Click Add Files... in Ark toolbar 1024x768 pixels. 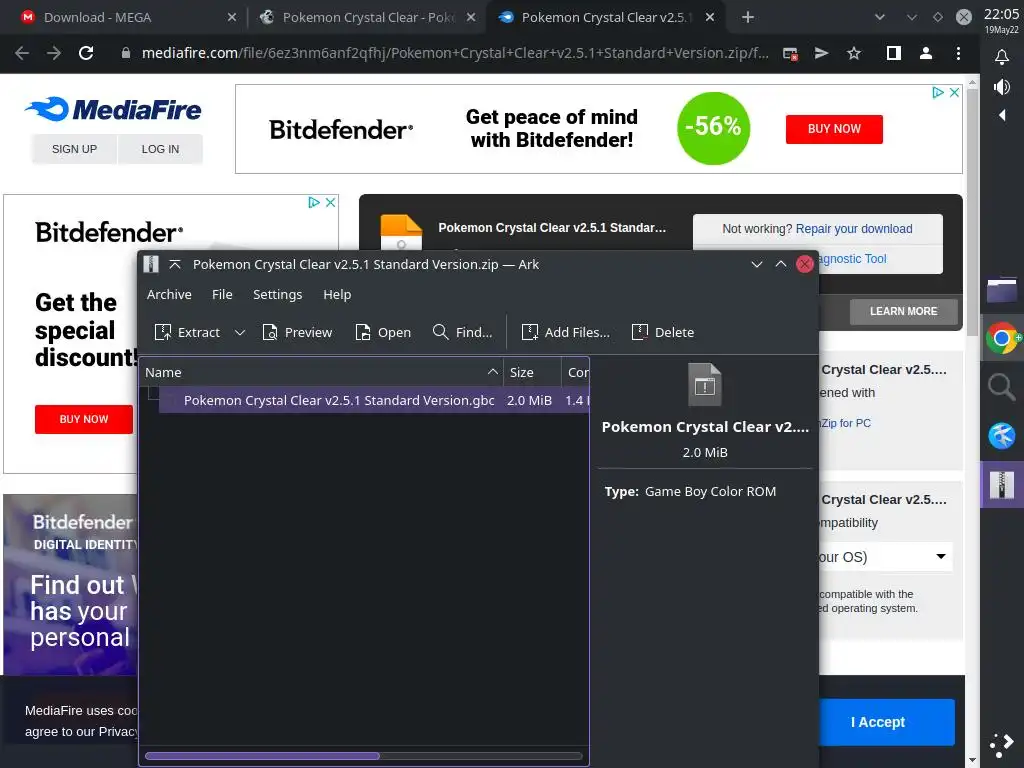[x=566, y=332]
